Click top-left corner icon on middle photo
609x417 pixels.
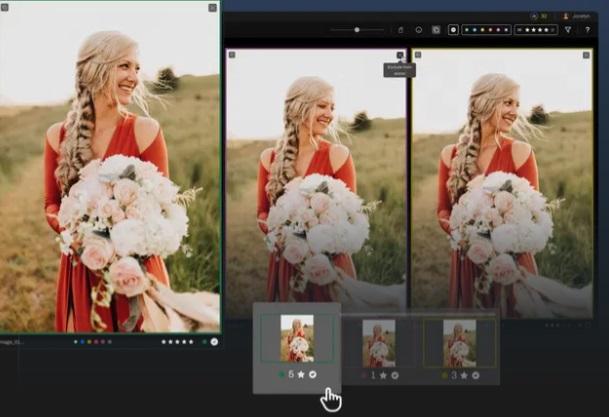click(232, 55)
